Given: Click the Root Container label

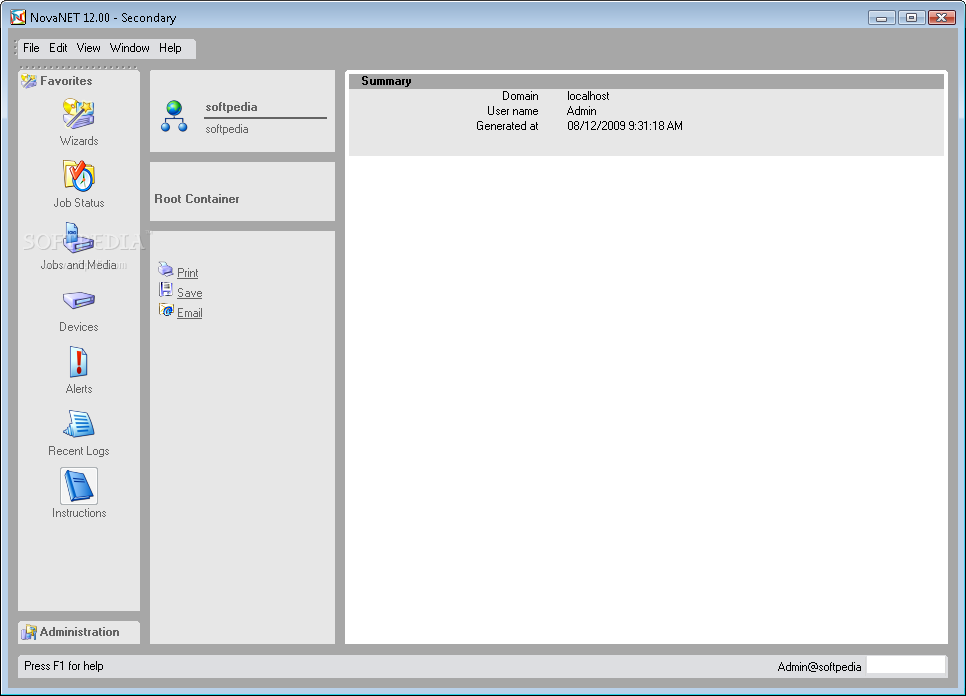Looking at the screenshot, I should 197,199.
